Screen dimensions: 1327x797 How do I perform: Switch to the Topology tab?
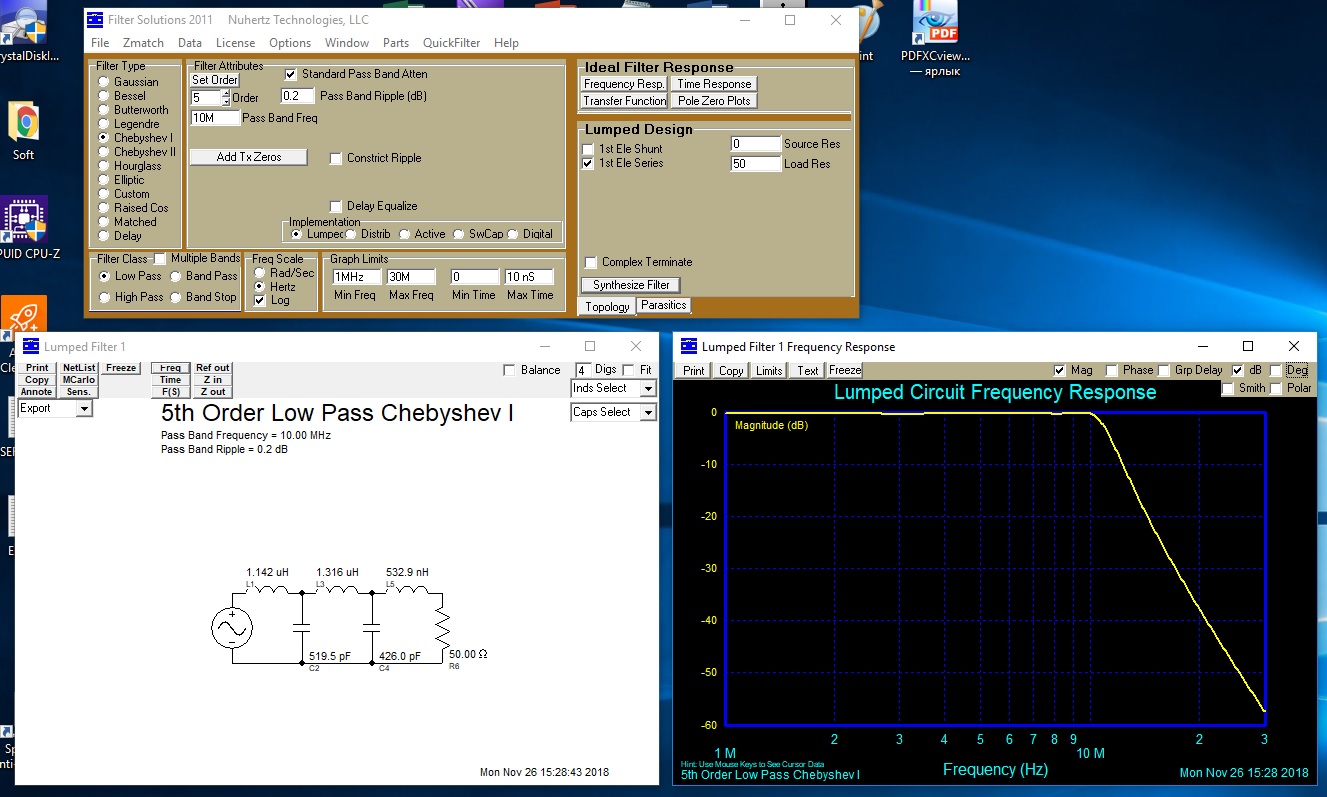(x=607, y=307)
